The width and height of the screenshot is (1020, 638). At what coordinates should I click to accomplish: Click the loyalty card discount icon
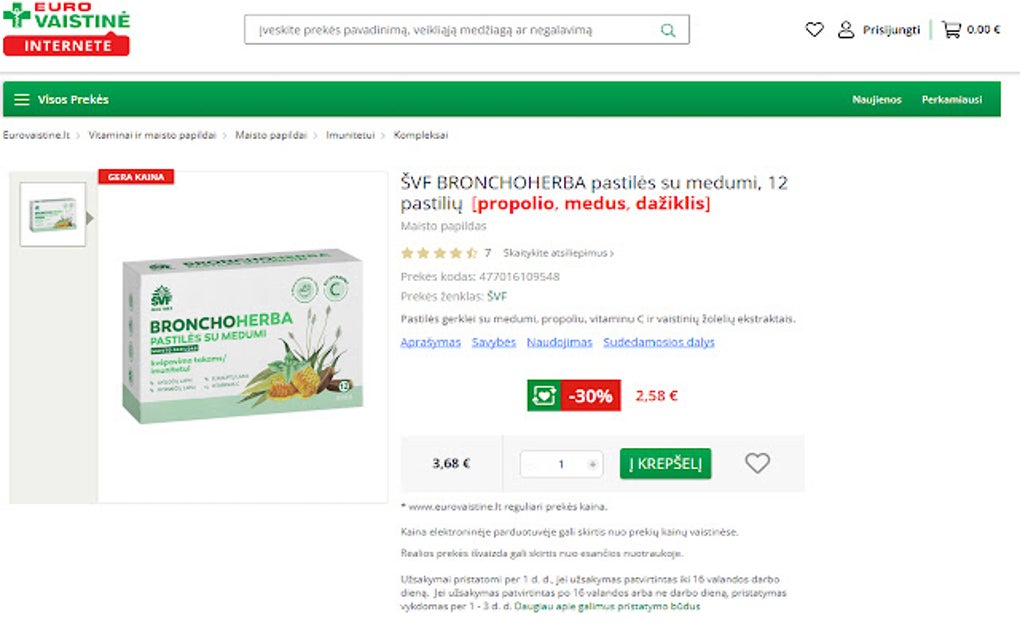[544, 395]
